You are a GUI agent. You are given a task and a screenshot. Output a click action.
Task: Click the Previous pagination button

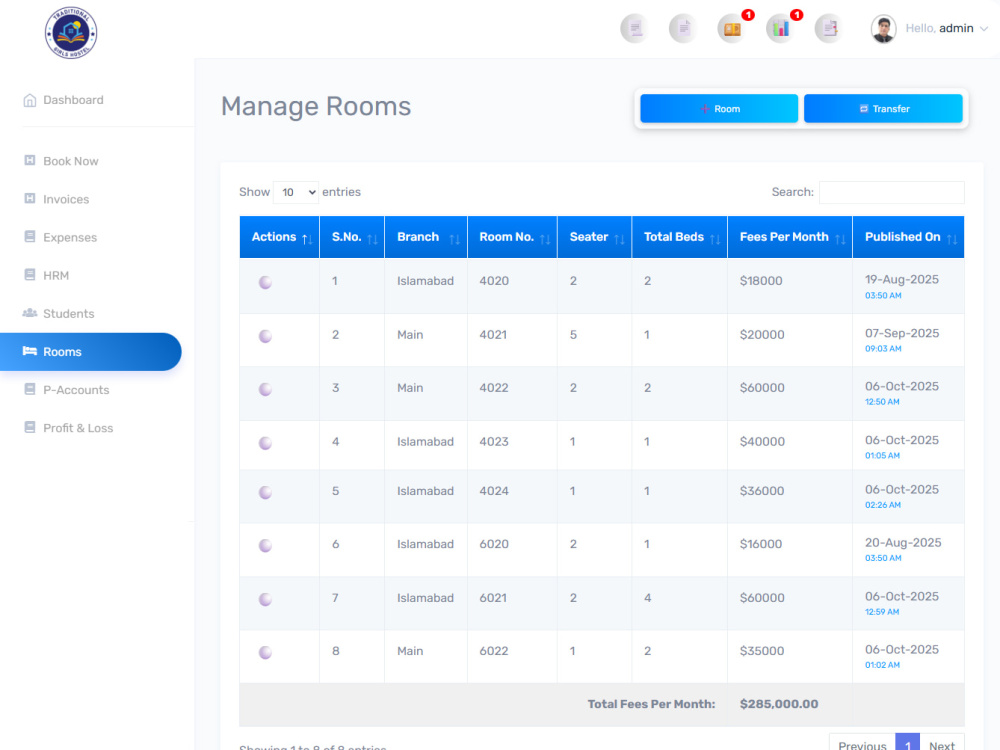coord(862,744)
